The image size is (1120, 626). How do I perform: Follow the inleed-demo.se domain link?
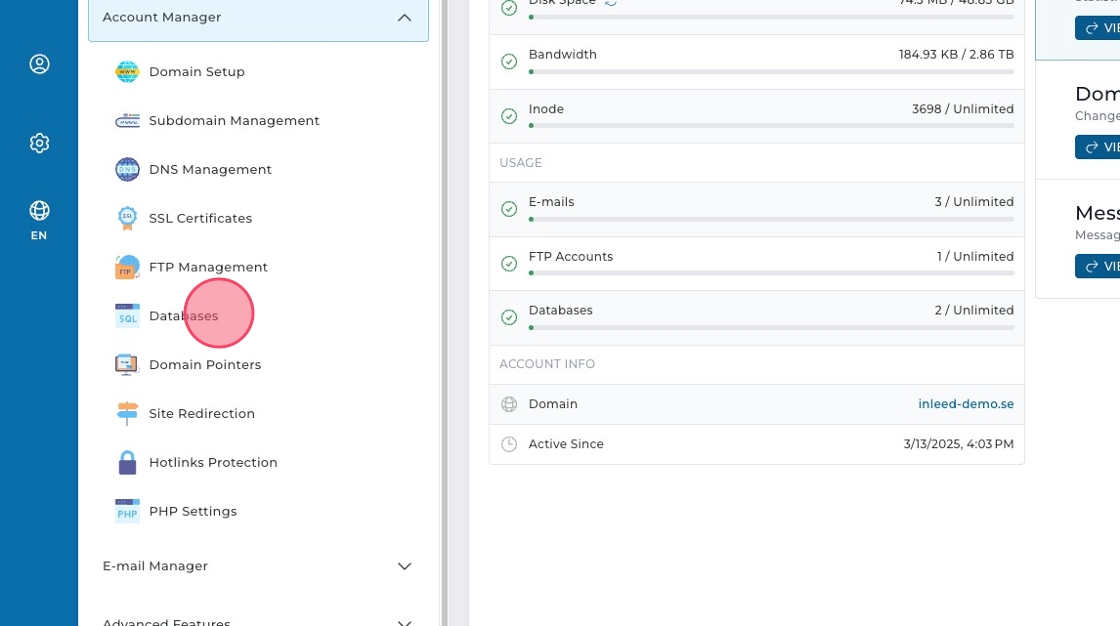(x=965, y=404)
